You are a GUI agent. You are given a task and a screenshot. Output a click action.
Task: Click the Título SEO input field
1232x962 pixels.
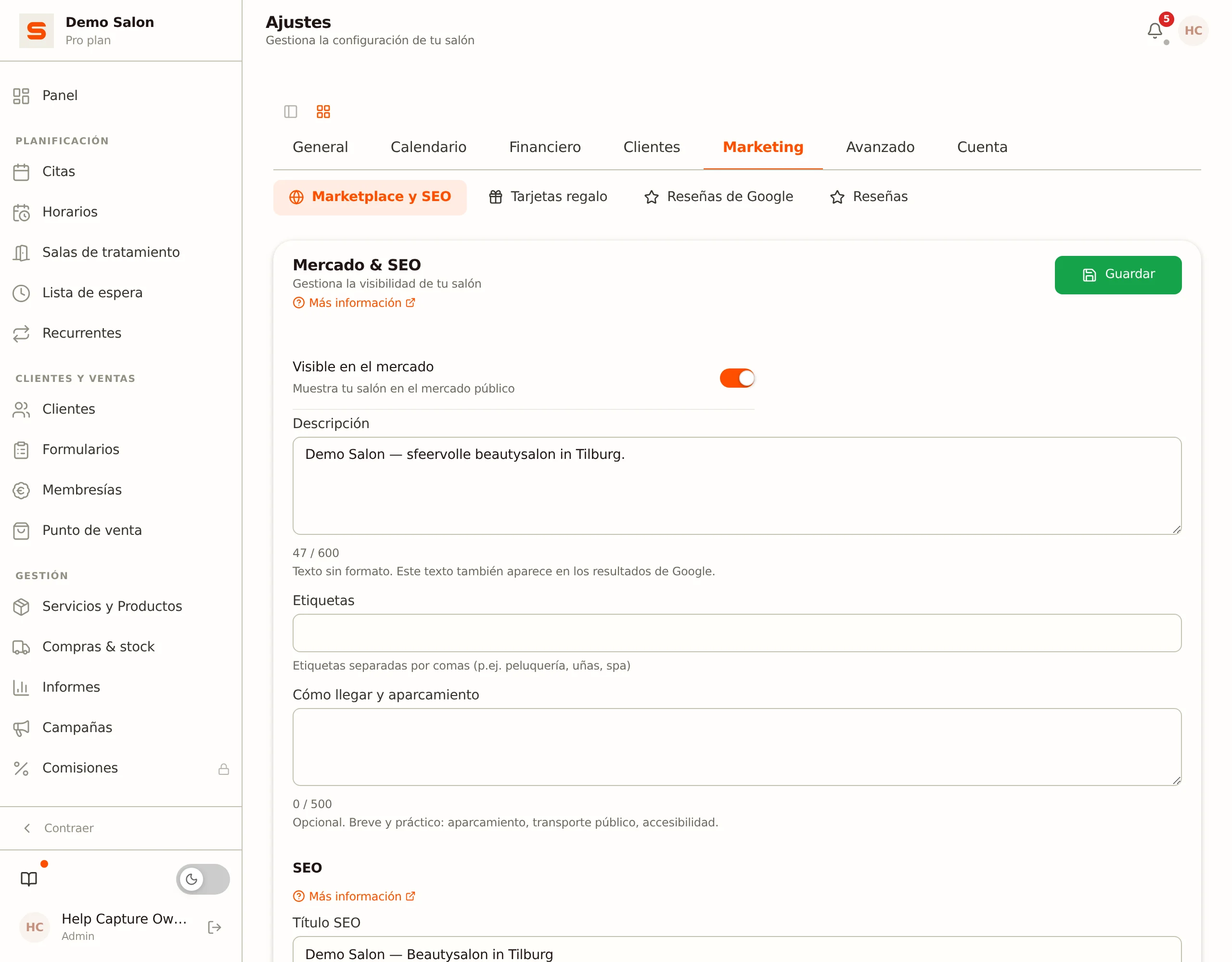pyautogui.click(x=737, y=949)
